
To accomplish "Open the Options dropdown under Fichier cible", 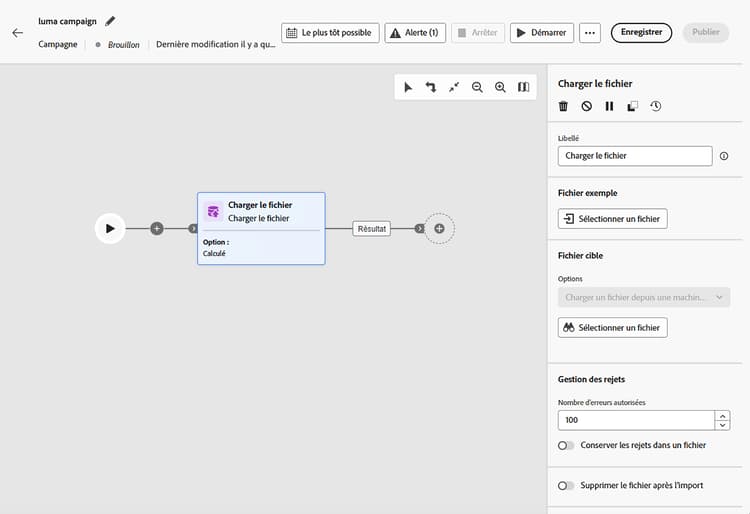I will click(x=644, y=297).
